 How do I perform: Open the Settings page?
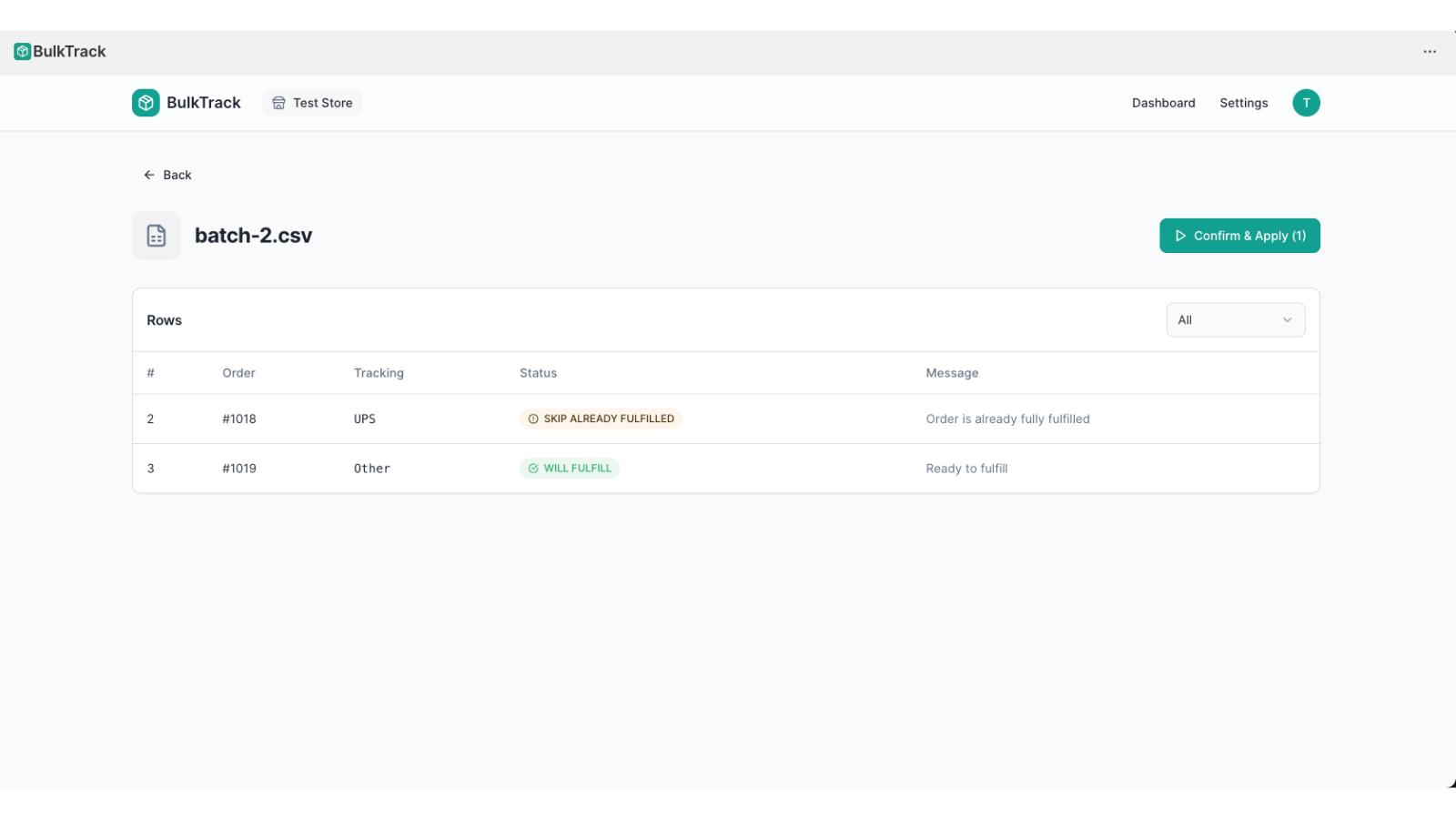(x=1243, y=103)
